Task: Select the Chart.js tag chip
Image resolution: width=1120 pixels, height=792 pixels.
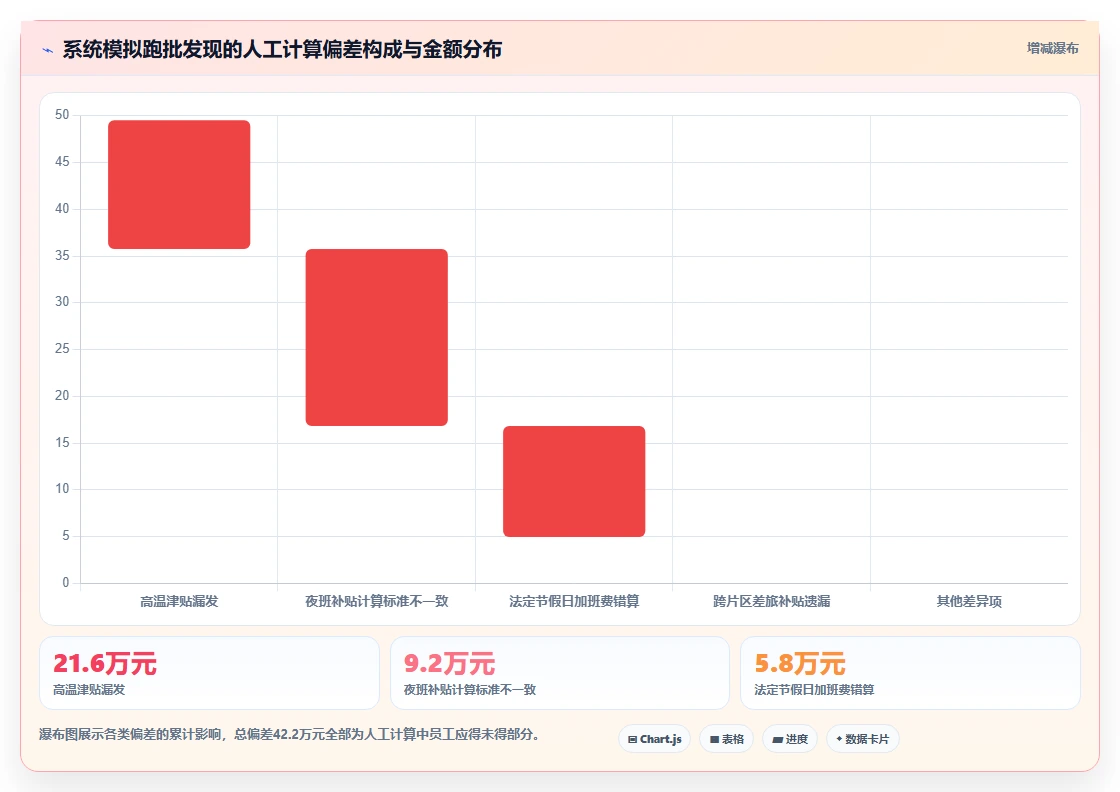Action: tap(654, 739)
